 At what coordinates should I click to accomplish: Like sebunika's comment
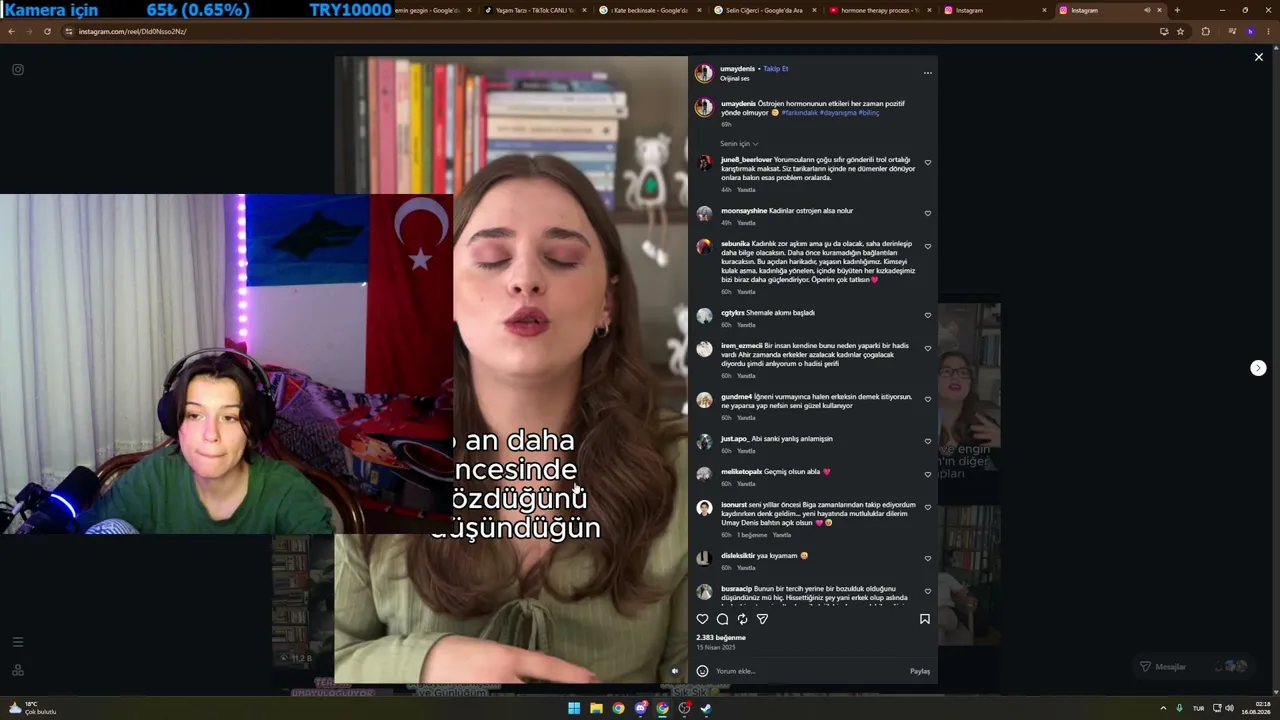pos(927,246)
